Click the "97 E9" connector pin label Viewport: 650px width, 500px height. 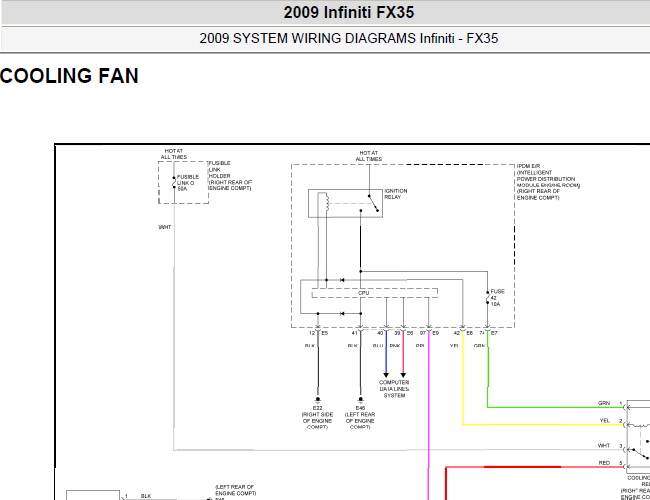pos(429,333)
